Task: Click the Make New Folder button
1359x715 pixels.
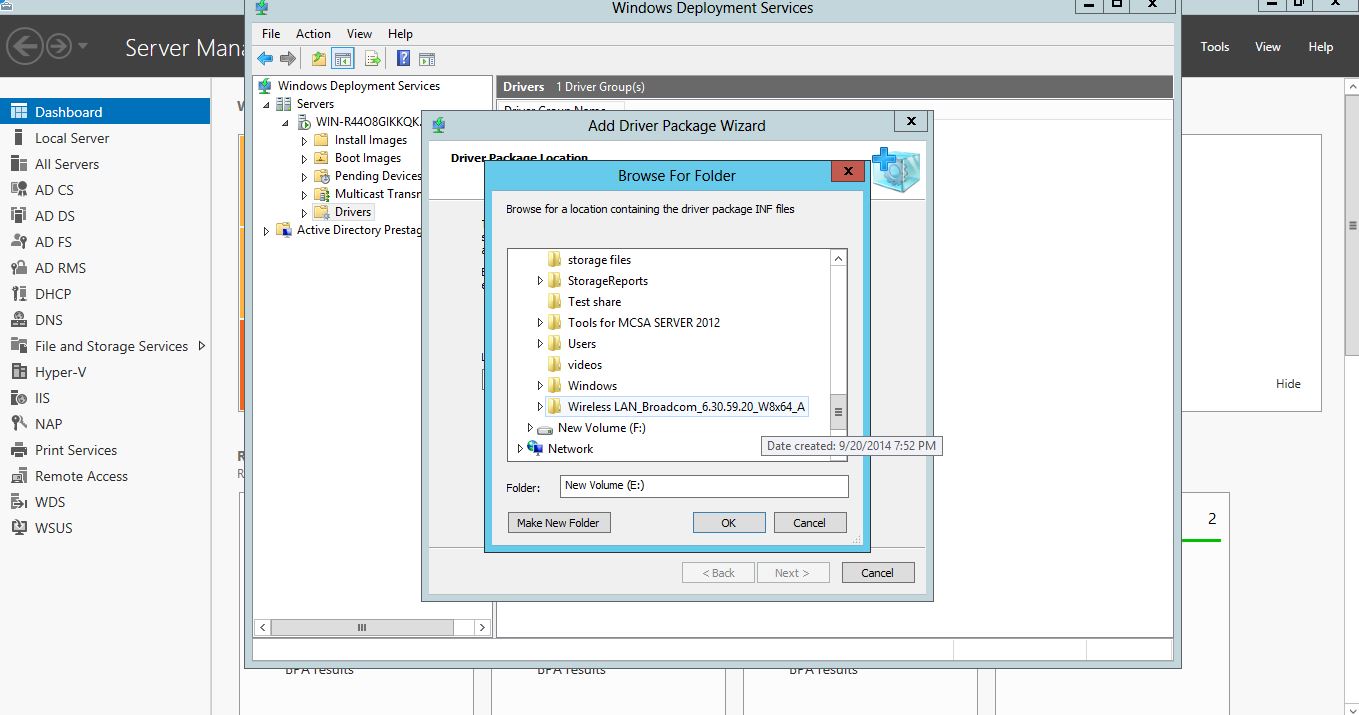Action: [x=558, y=523]
